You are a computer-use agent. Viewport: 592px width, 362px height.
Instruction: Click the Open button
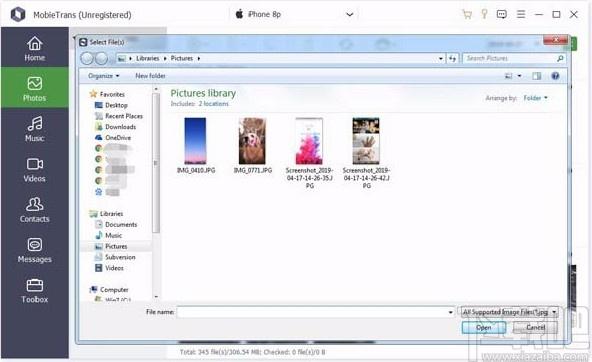pyautogui.click(x=484, y=327)
